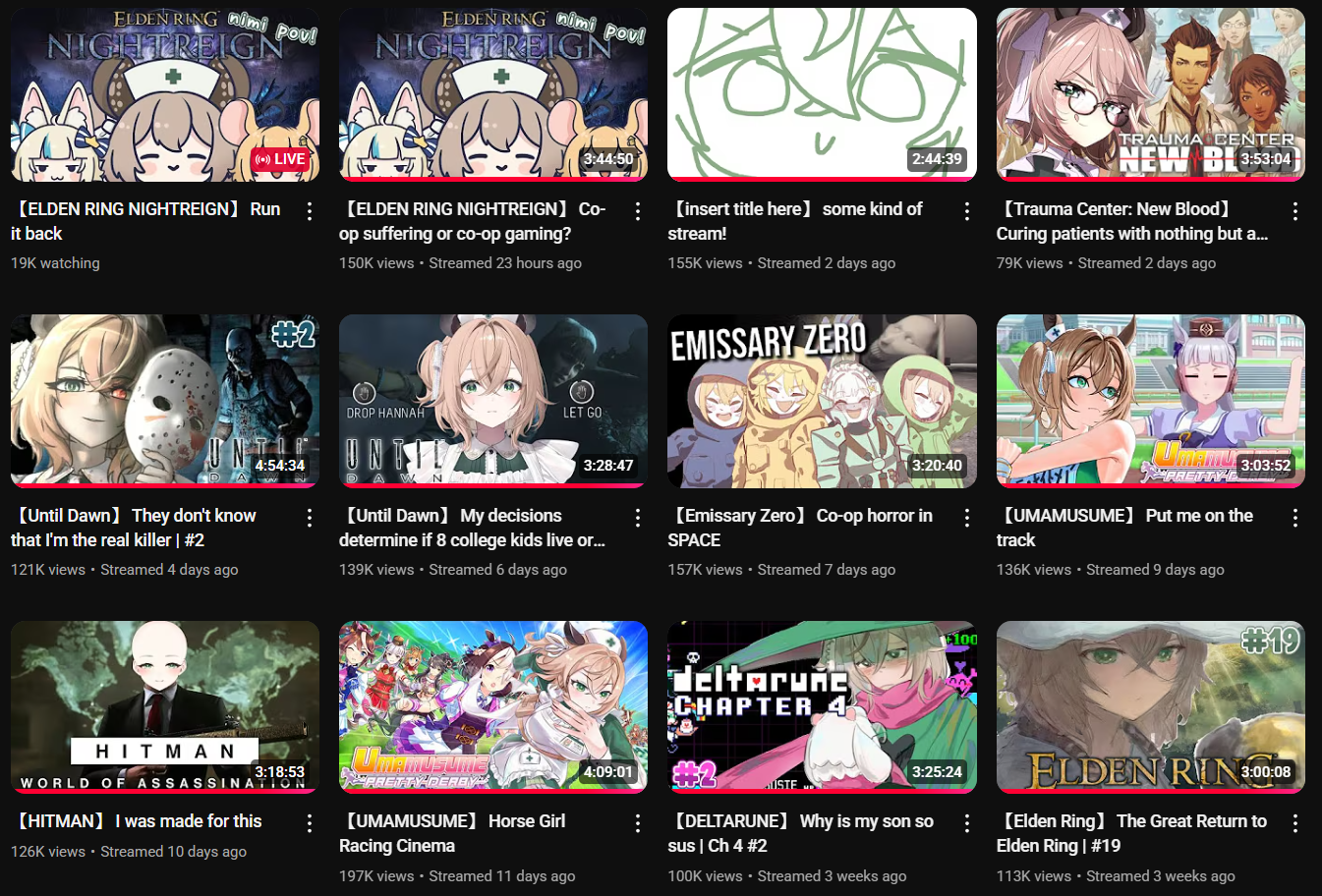This screenshot has width=1322, height=896.
Task: Open the 'Put me on the track' video title
Action: click(x=1124, y=528)
